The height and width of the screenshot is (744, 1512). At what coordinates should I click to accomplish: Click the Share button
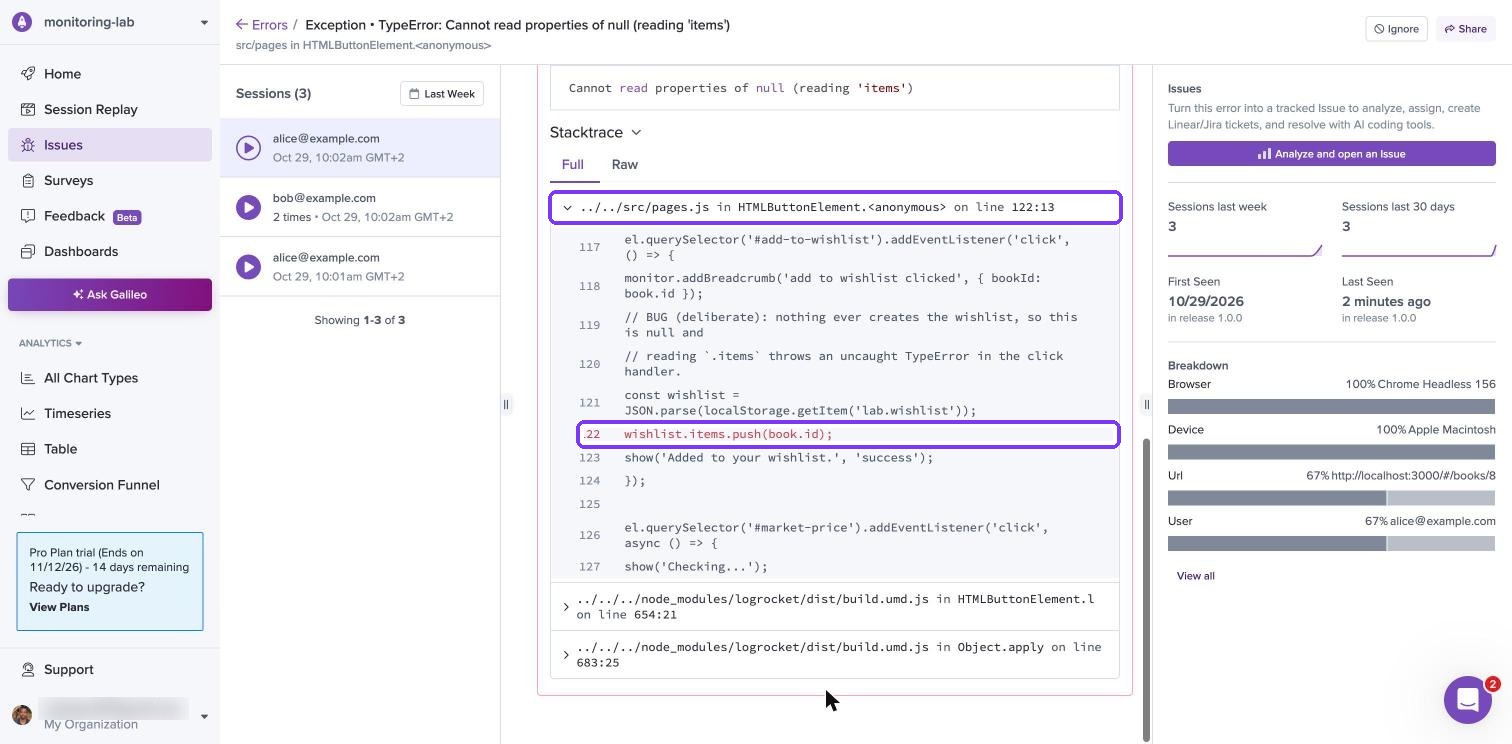(x=1465, y=29)
